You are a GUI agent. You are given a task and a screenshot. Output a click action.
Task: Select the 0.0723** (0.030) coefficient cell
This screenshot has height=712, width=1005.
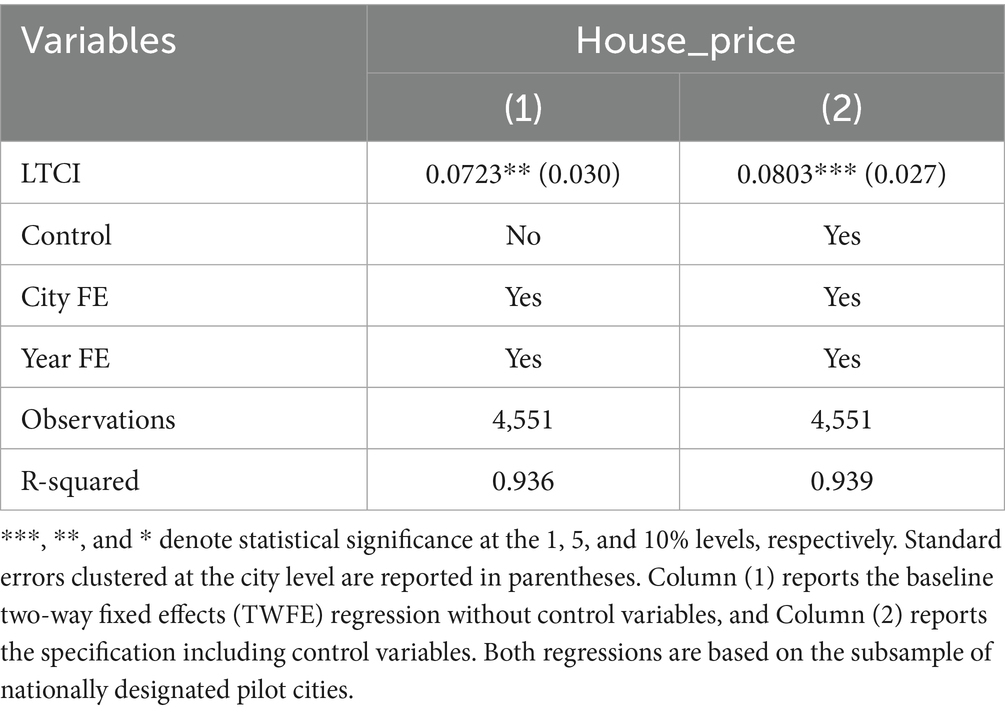[523, 174]
